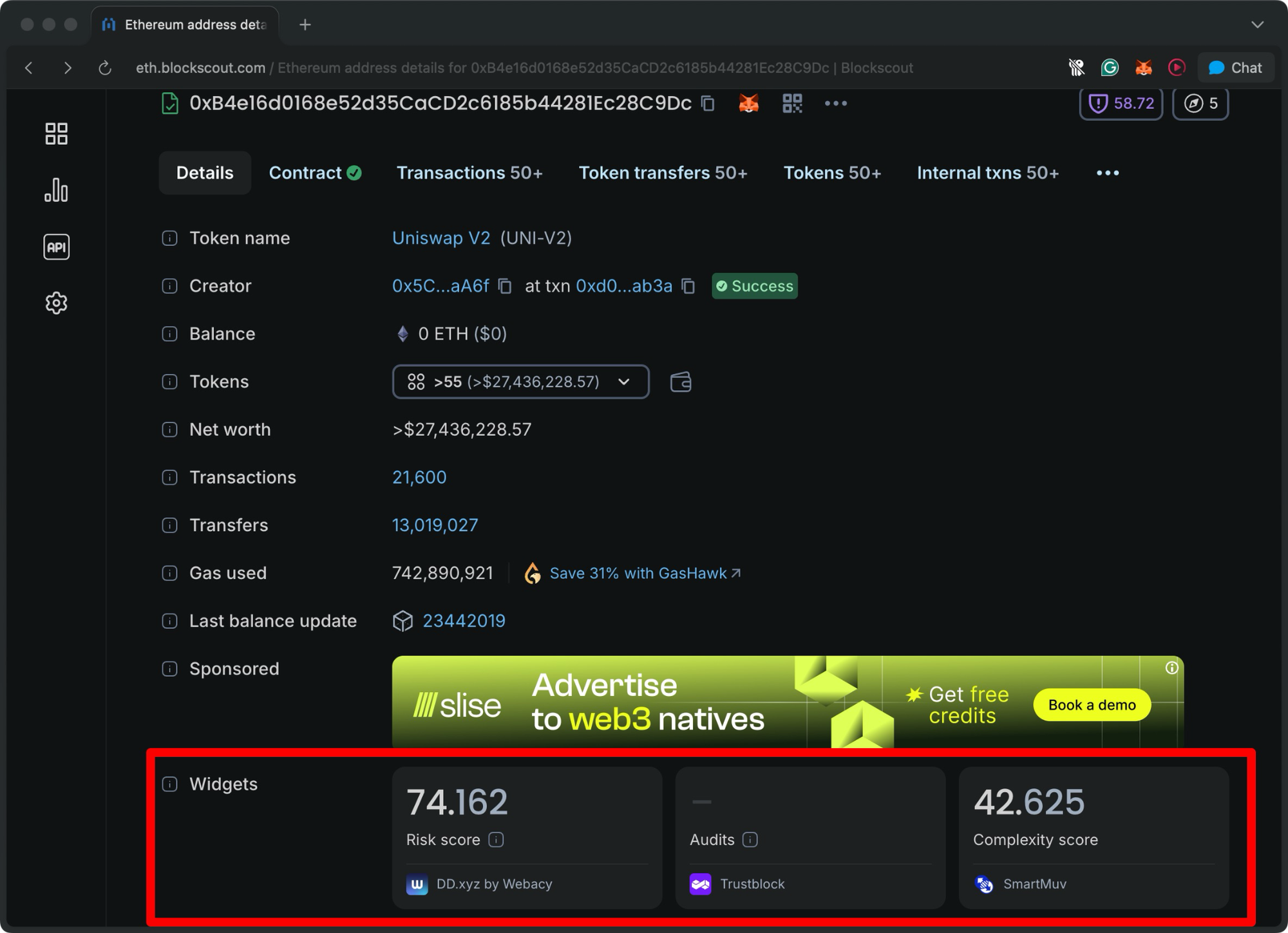Copy the contract address 0xB4e16d...
Image resolution: width=1288 pixels, height=933 pixels.
click(x=707, y=103)
